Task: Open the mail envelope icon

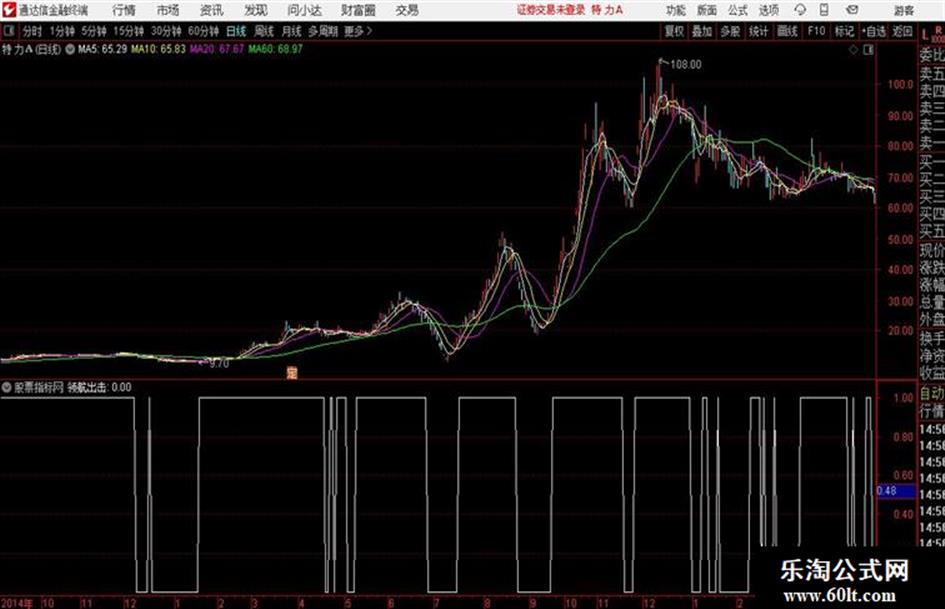Action: tap(852, 10)
